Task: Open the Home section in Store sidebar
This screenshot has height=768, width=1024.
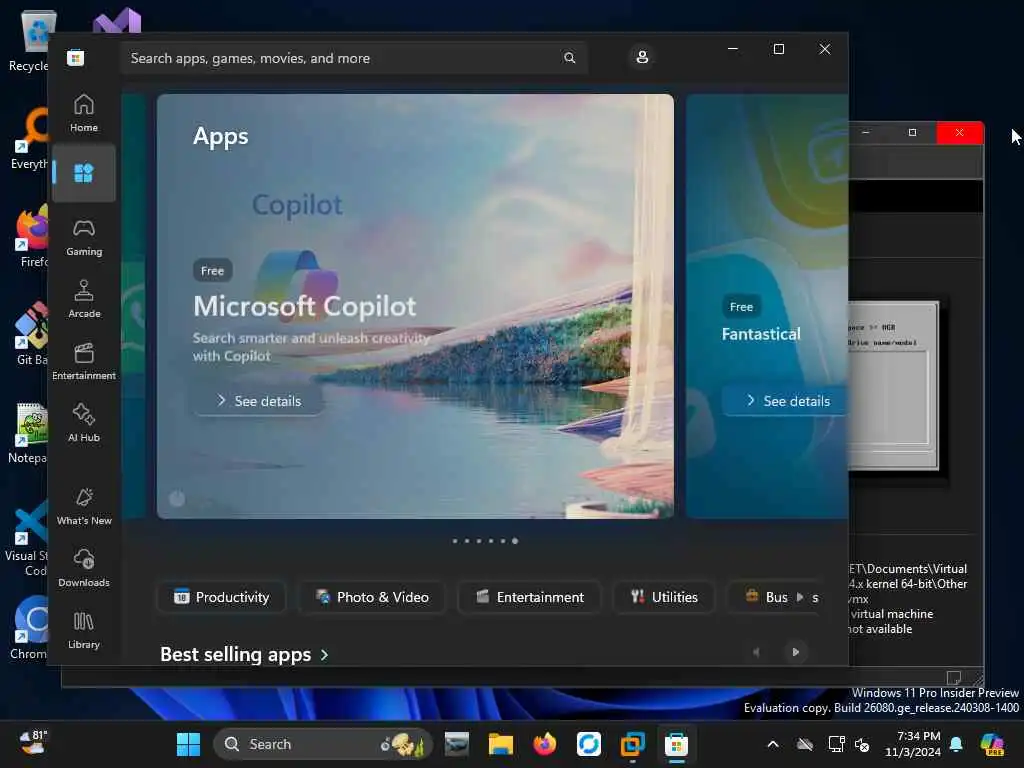Action: pyautogui.click(x=84, y=113)
